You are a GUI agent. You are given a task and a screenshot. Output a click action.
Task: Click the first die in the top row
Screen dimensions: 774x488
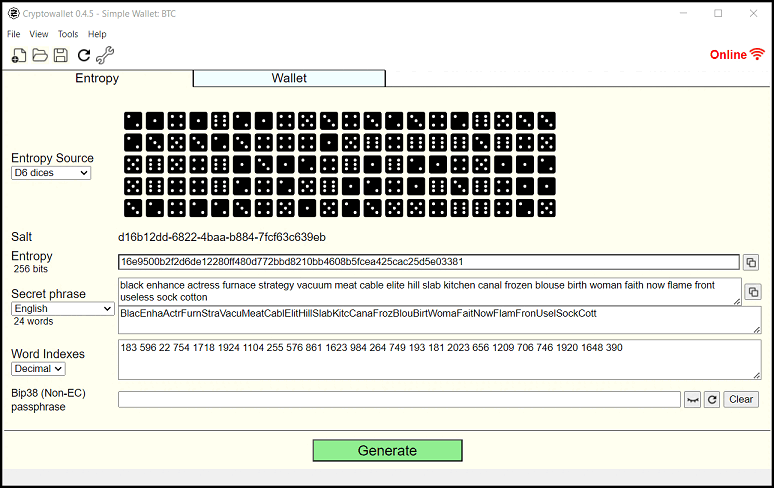coord(133,121)
